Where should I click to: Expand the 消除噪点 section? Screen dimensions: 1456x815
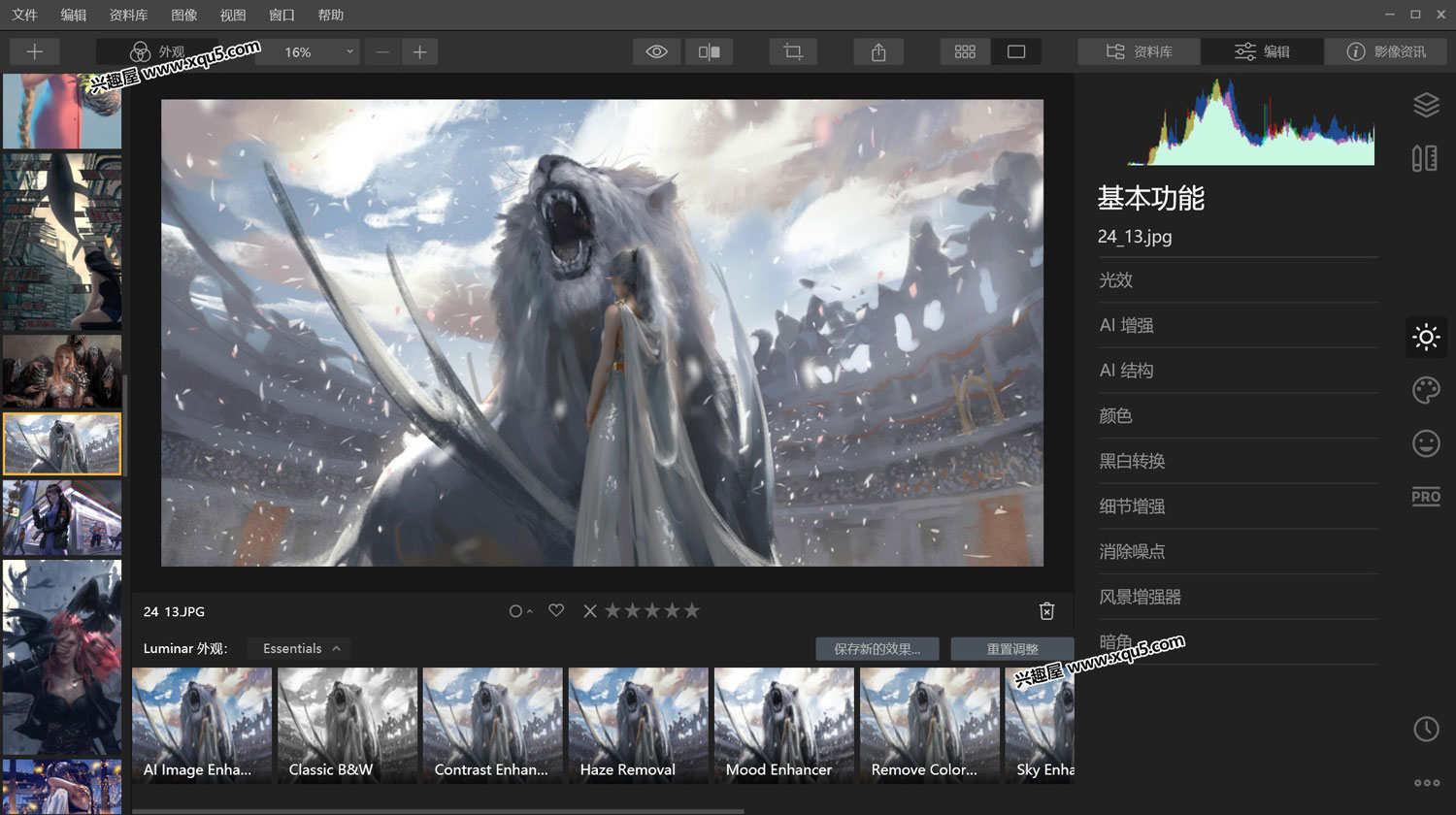1238,551
